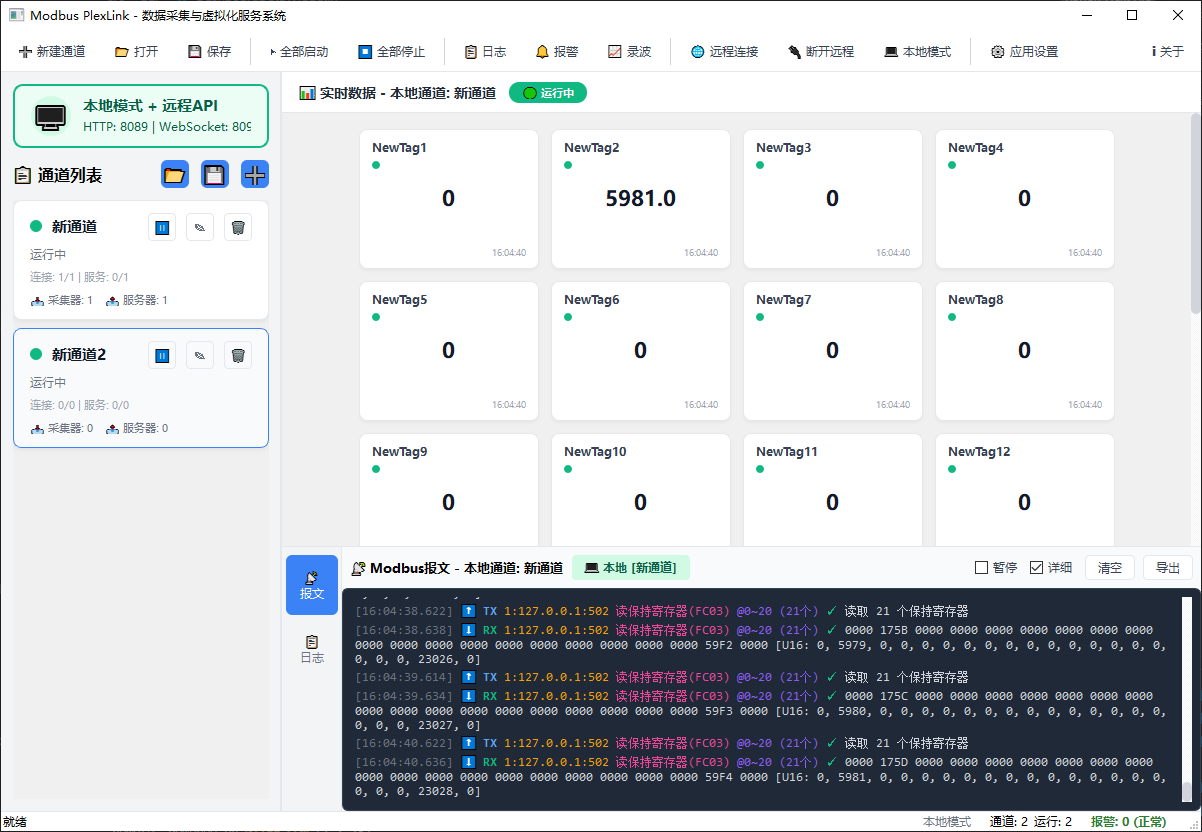Viewport: 1202px width, 832px height.
Task: Click 断开远程 in the toolbar
Action: 821,51
